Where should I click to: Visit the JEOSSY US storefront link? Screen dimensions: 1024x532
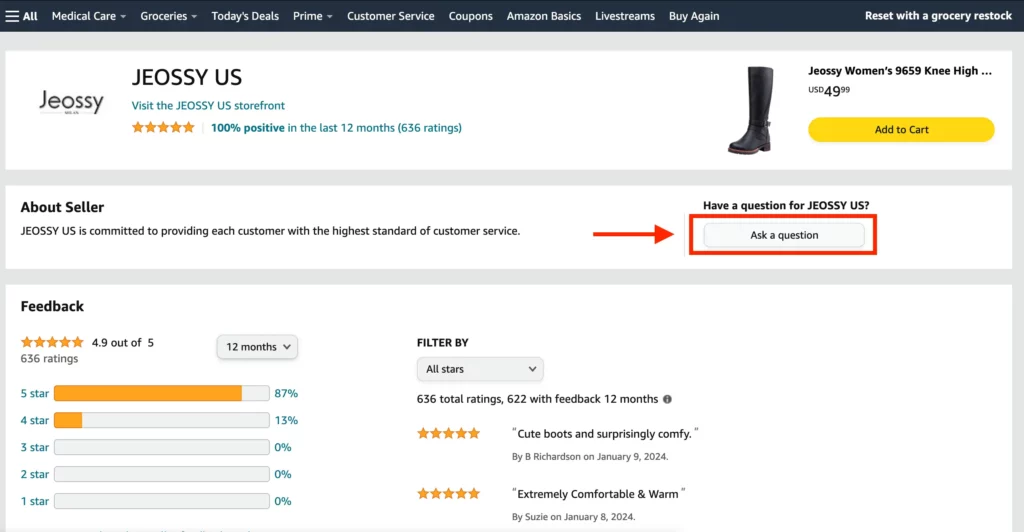coord(208,105)
